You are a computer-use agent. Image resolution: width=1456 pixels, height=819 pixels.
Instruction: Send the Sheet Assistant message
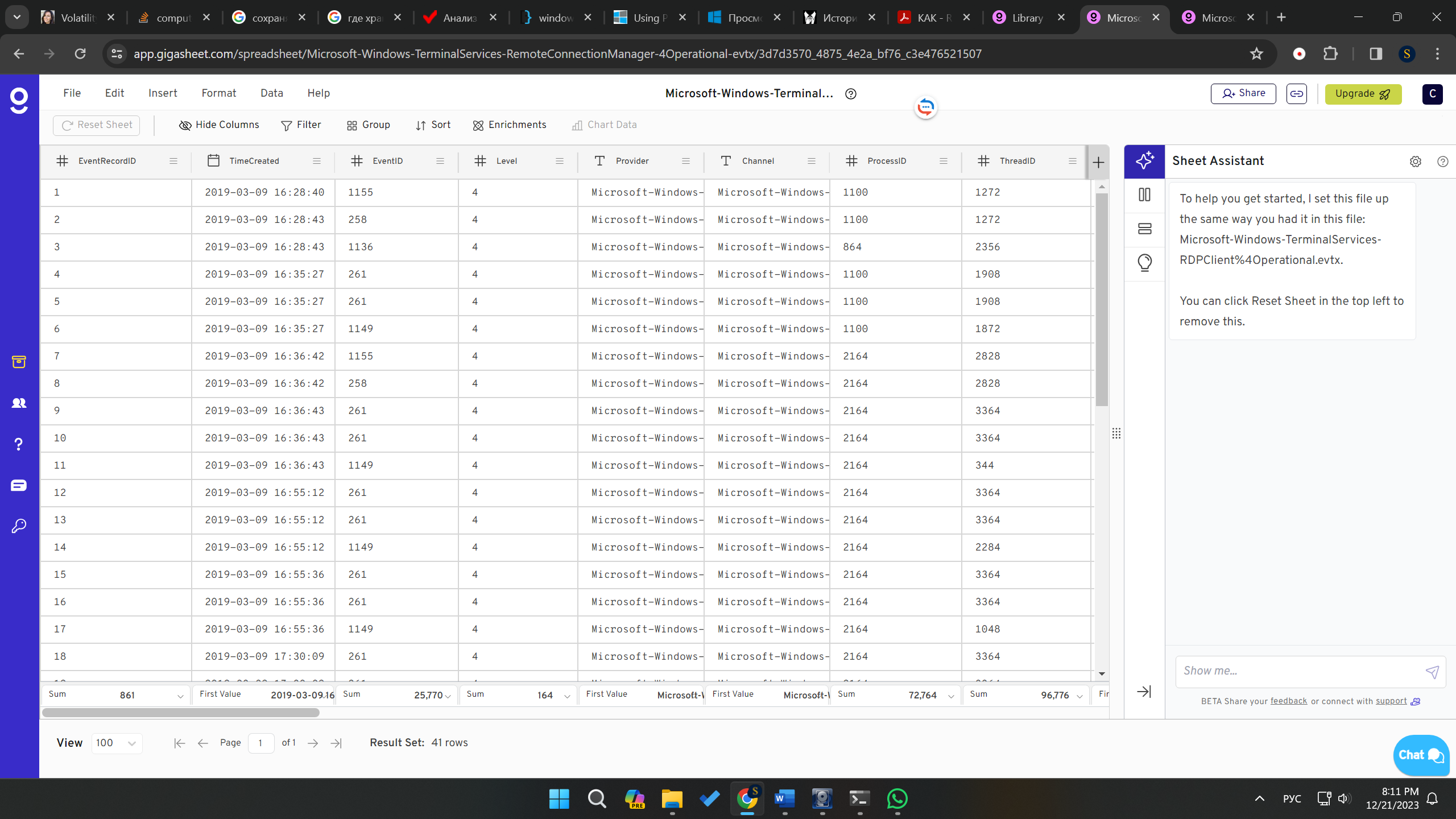click(x=1432, y=672)
